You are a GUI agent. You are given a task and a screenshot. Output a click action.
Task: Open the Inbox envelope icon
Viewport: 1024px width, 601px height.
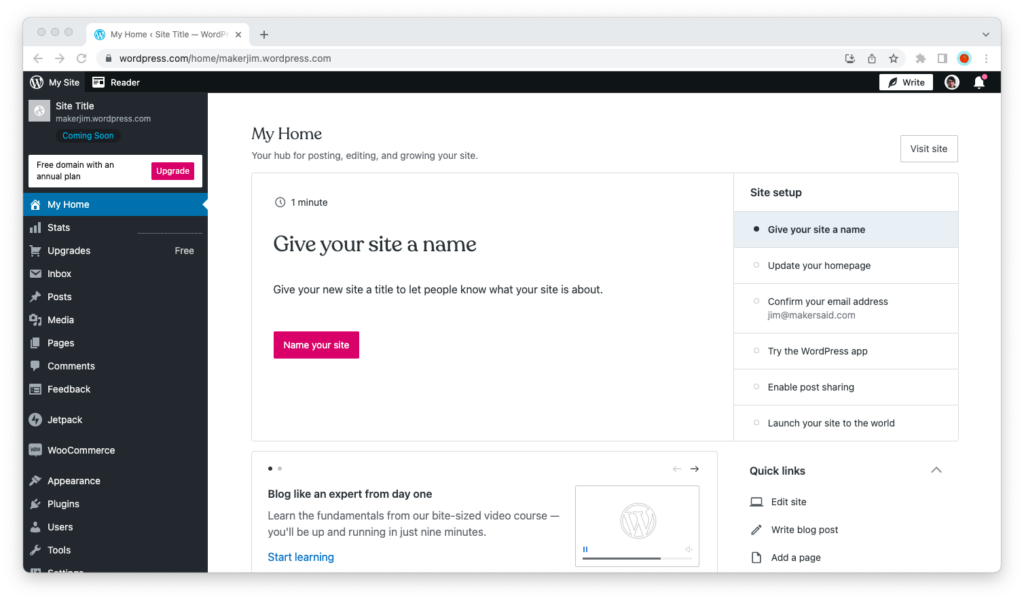[x=35, y=274]
